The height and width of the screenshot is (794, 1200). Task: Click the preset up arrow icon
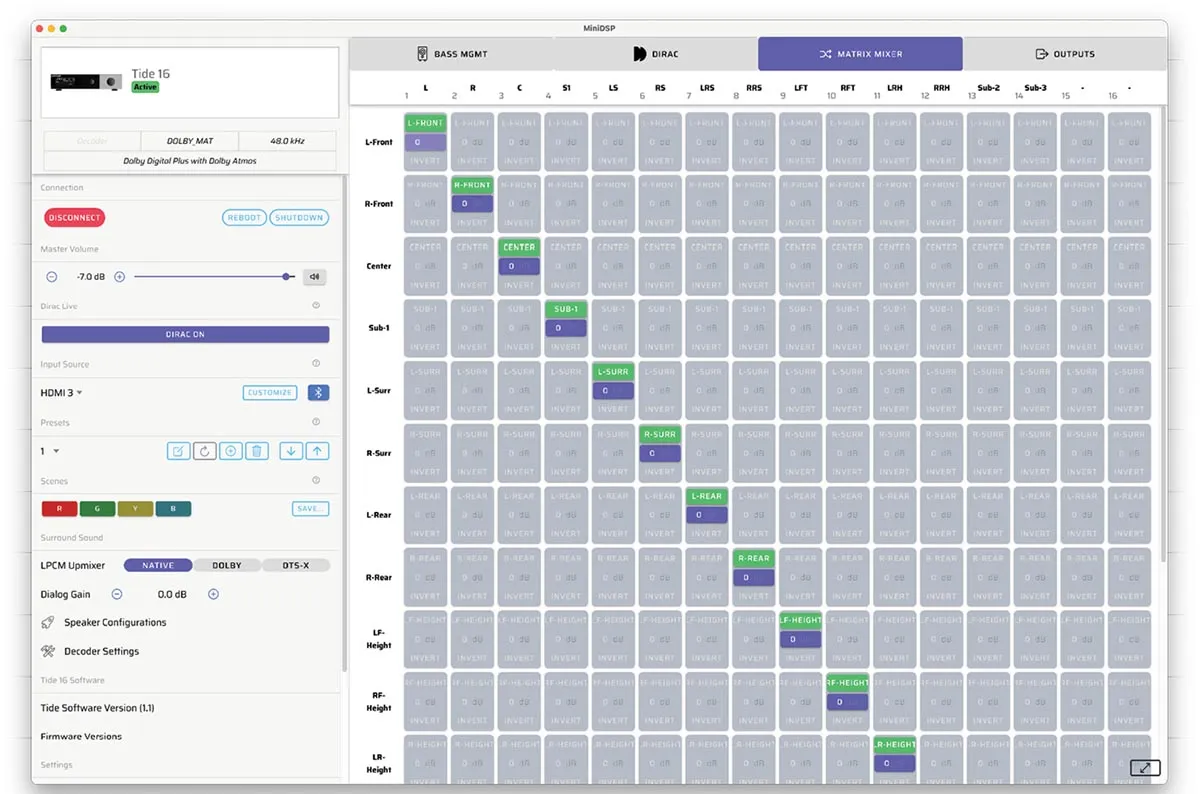[x=317, y=451]
